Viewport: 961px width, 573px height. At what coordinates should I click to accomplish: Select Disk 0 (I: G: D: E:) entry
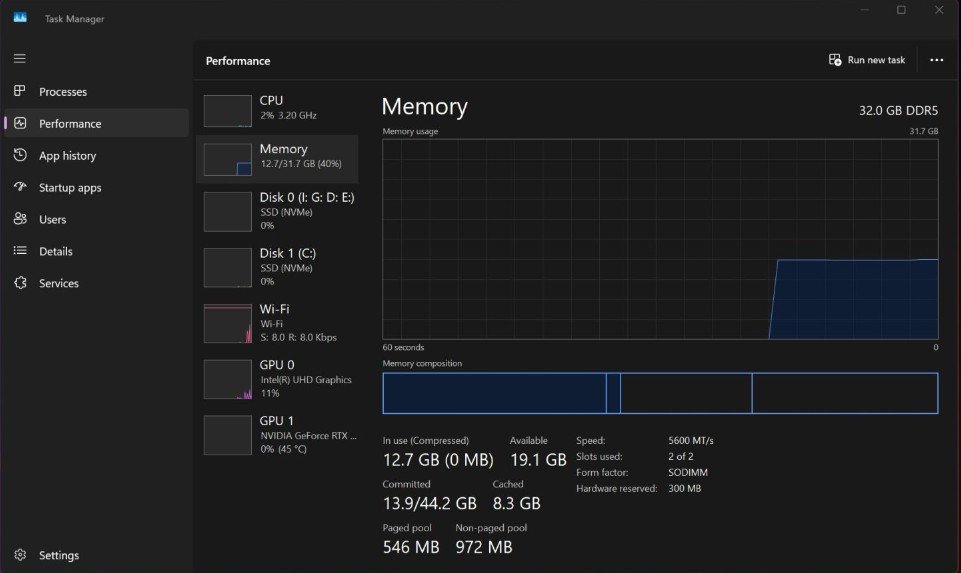tap(278, 211)
